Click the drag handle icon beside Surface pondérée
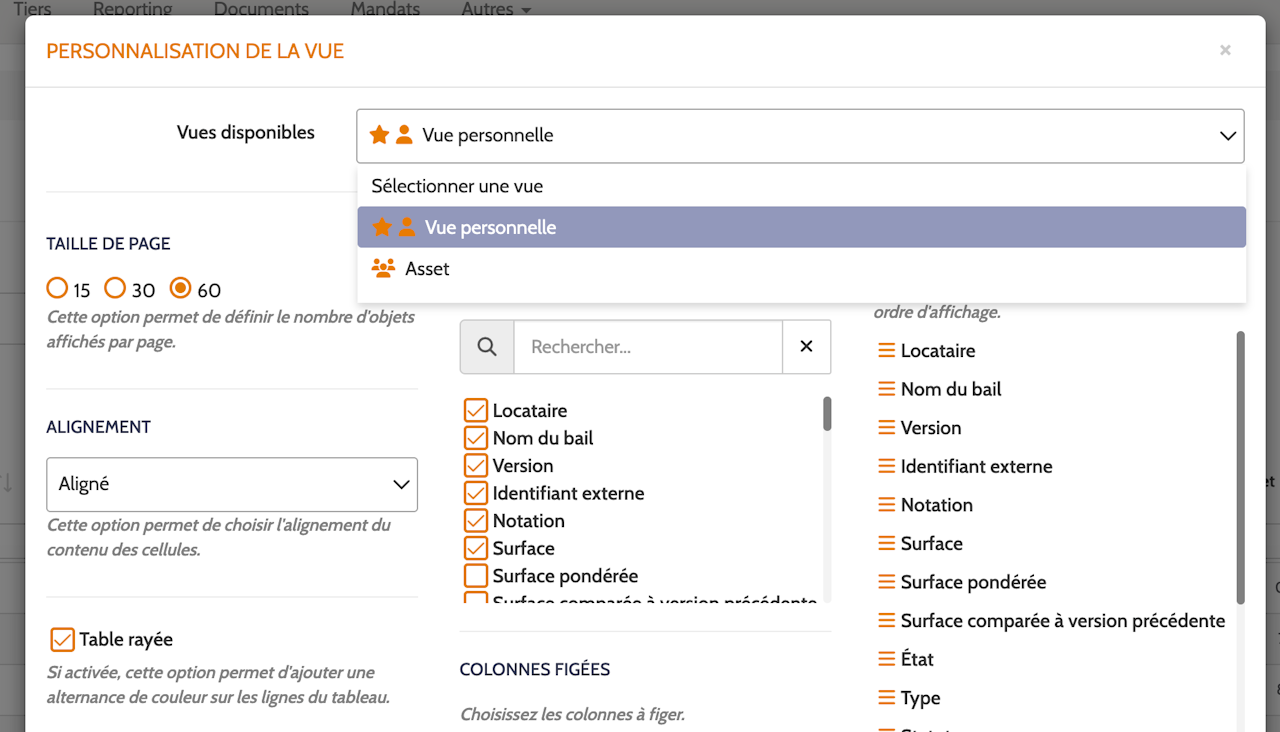This screenshot has width=1280, height=732. [886, 582]
